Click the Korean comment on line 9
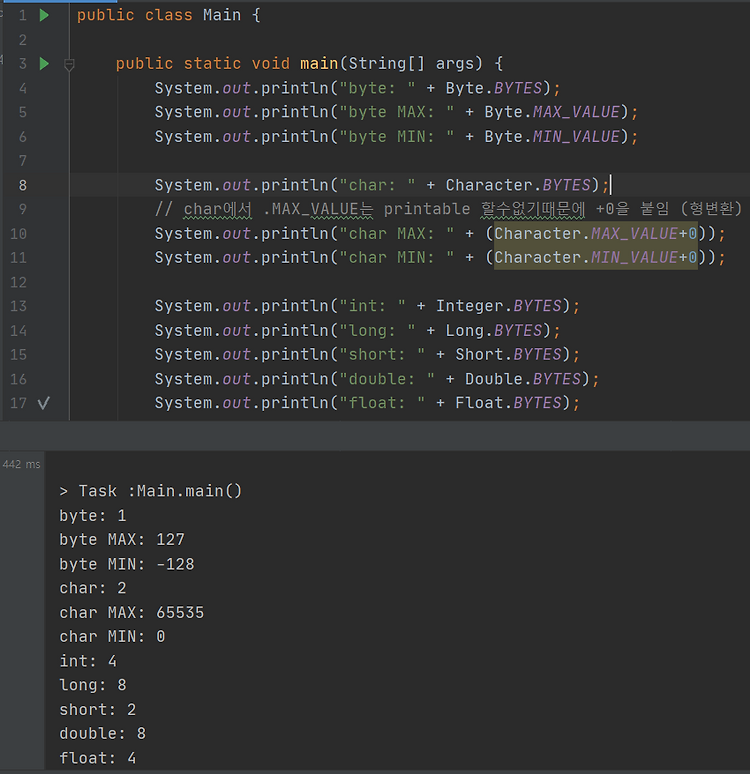Image resolution: width=750 pixels, height=774 pixels. (448, 209)
